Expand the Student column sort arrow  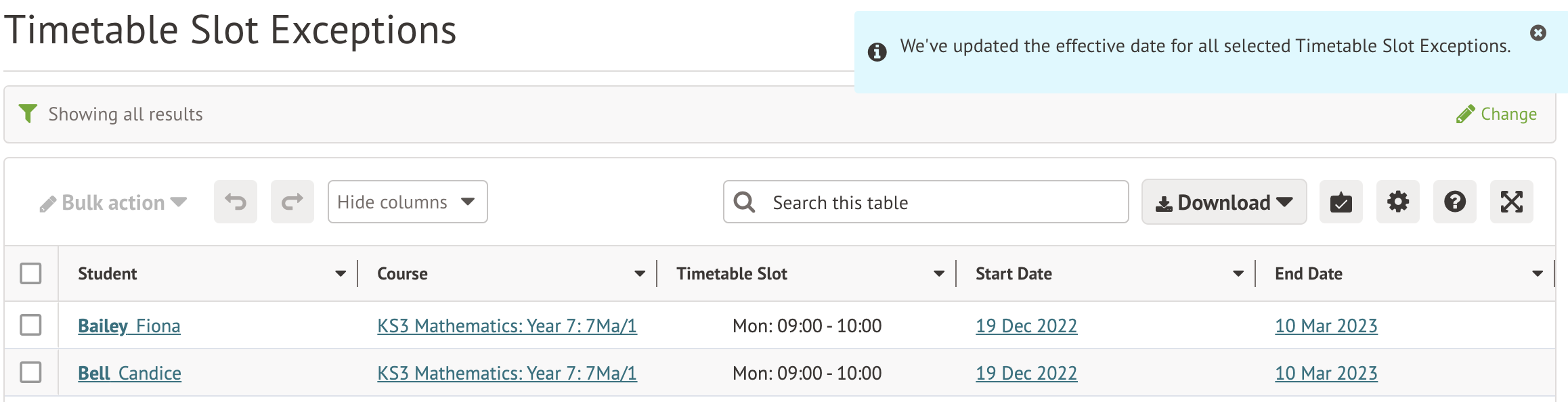pos(341,273)
